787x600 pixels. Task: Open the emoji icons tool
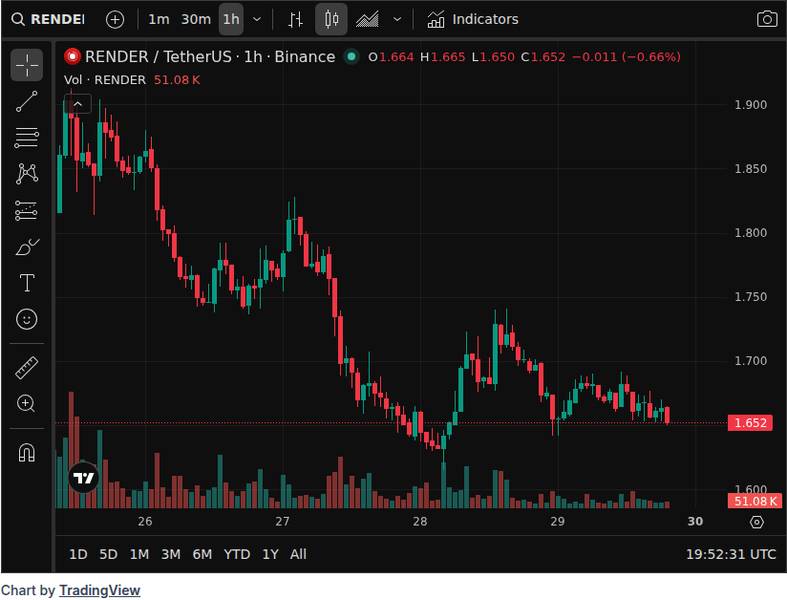tap(27, 319)
